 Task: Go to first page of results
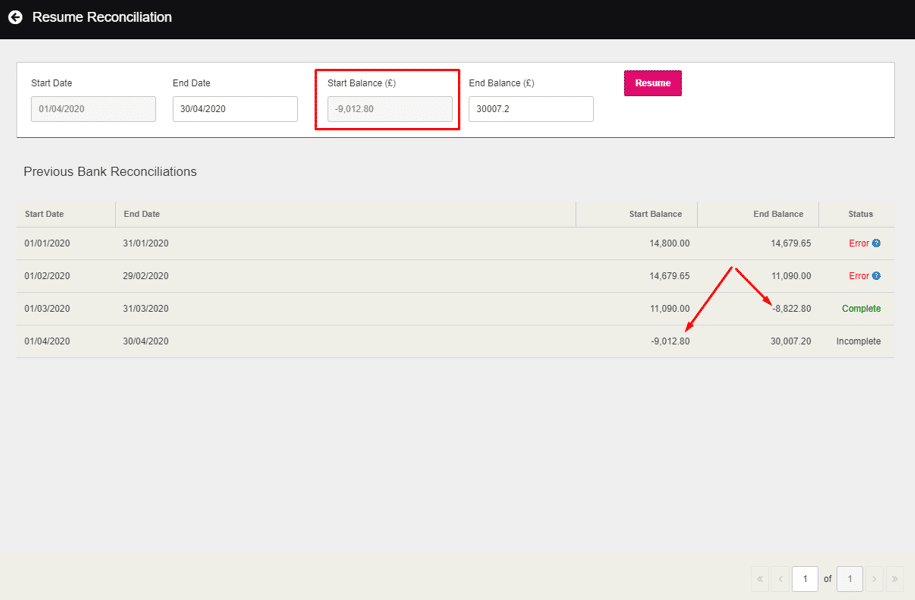tap(760, 579)
